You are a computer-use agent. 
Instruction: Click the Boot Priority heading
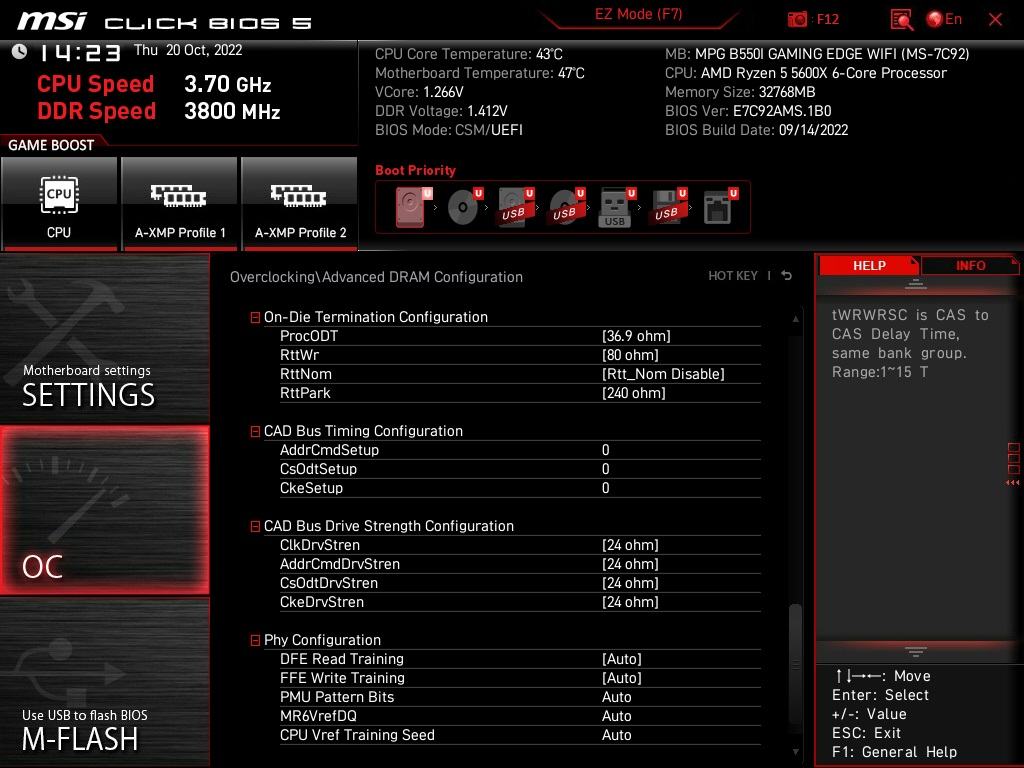tap(415, 170)
